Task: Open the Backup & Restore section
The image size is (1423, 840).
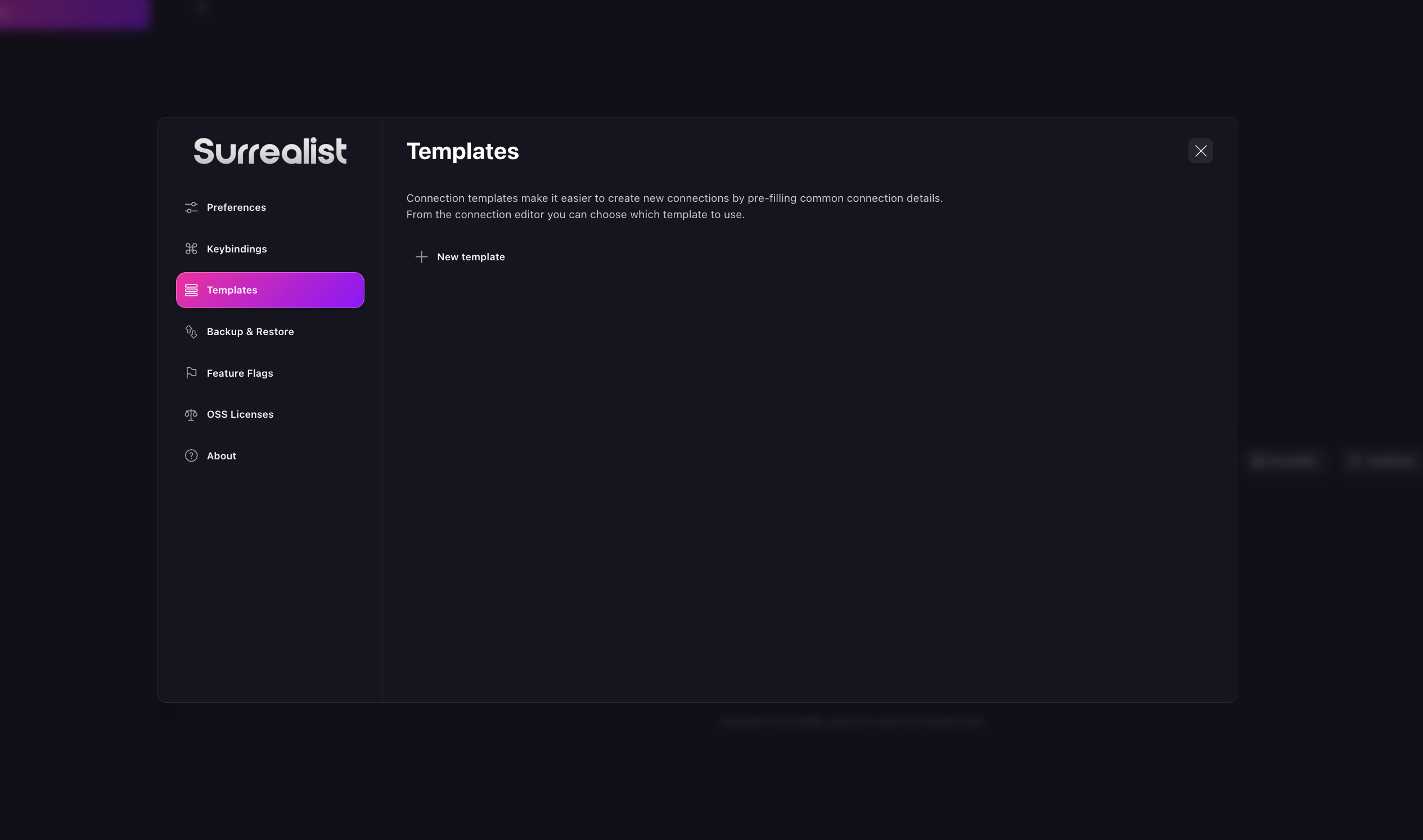Action: (x=250, y=332)
